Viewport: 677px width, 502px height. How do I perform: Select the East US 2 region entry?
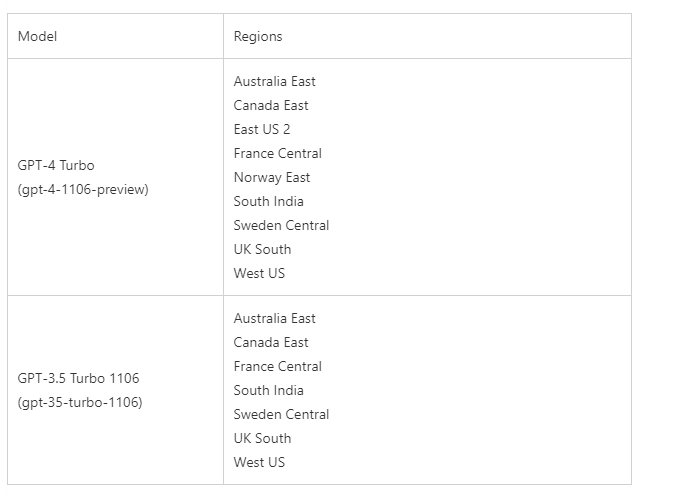click(262, 129)
